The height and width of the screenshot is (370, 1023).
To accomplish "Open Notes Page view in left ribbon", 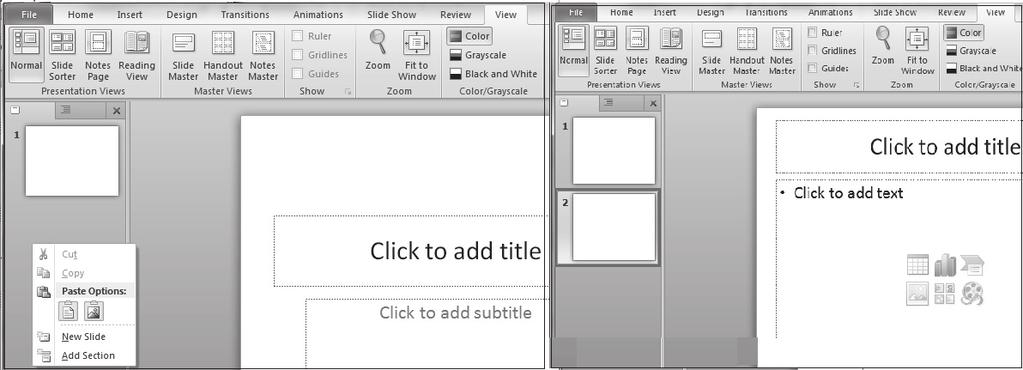I will click(98, 55).
